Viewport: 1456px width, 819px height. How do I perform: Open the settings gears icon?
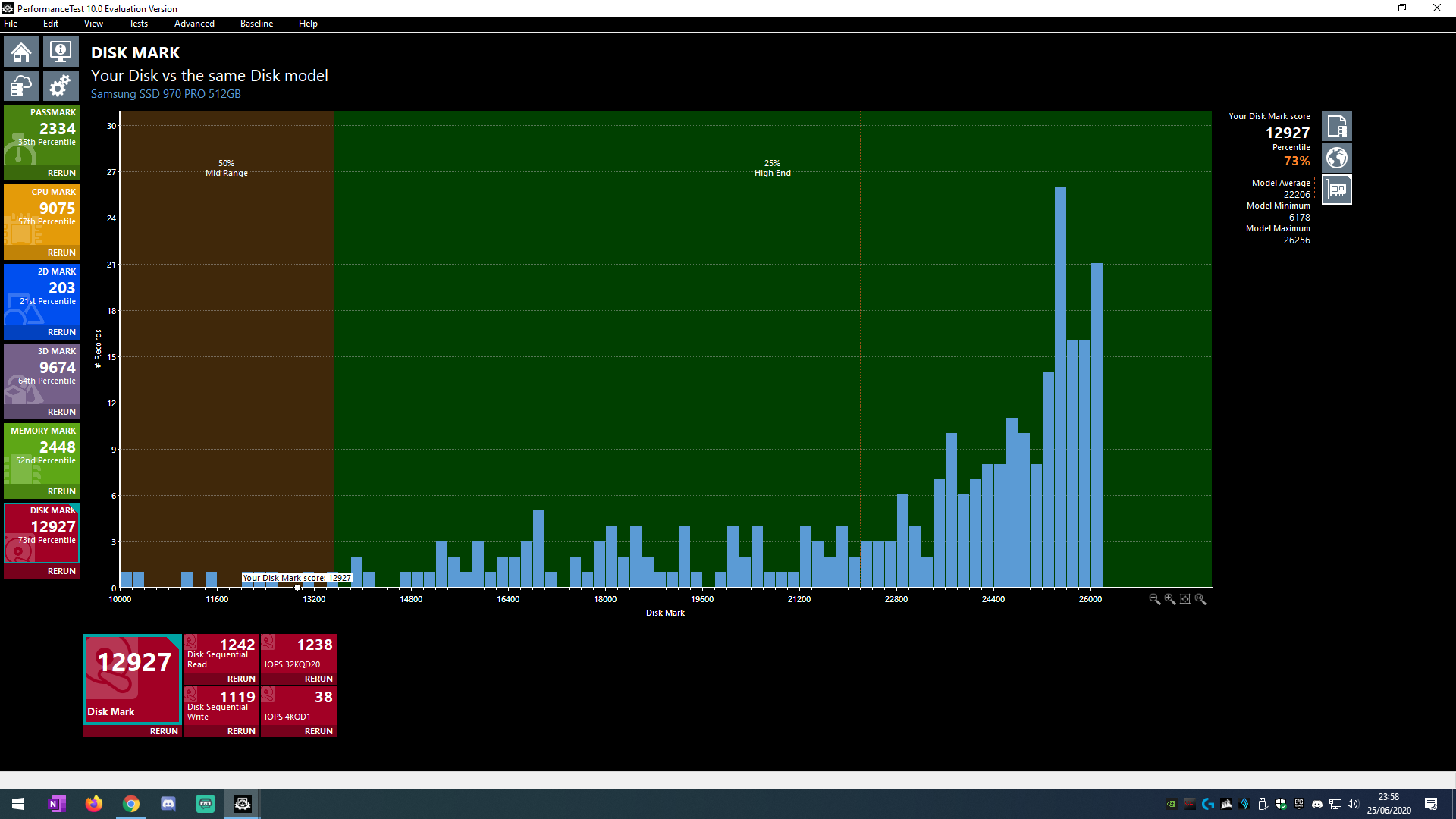(61, 86)
